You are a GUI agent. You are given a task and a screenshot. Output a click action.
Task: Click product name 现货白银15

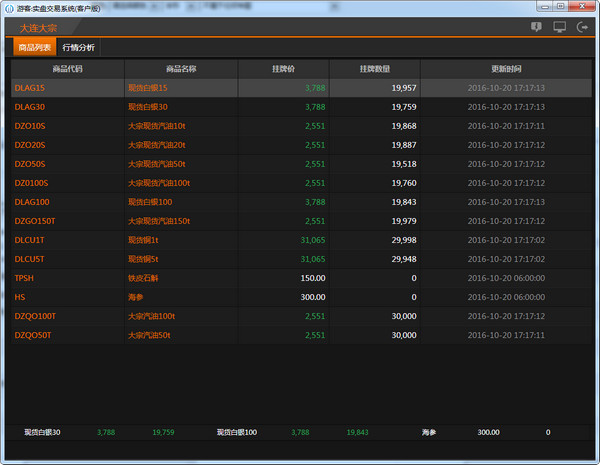148,88
